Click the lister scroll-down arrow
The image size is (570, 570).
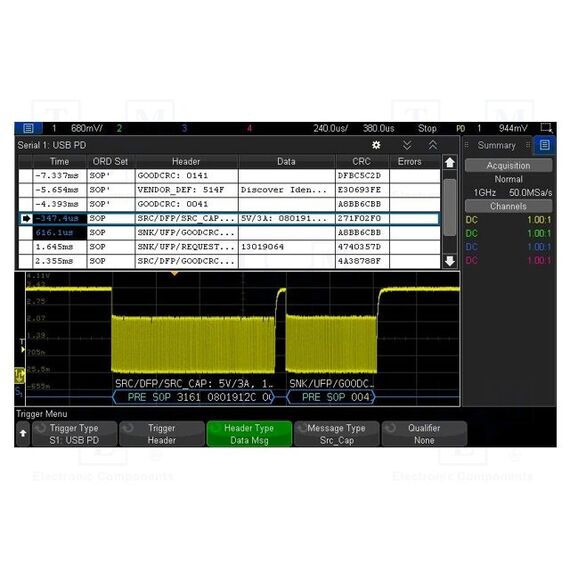(x=450, y=261)
